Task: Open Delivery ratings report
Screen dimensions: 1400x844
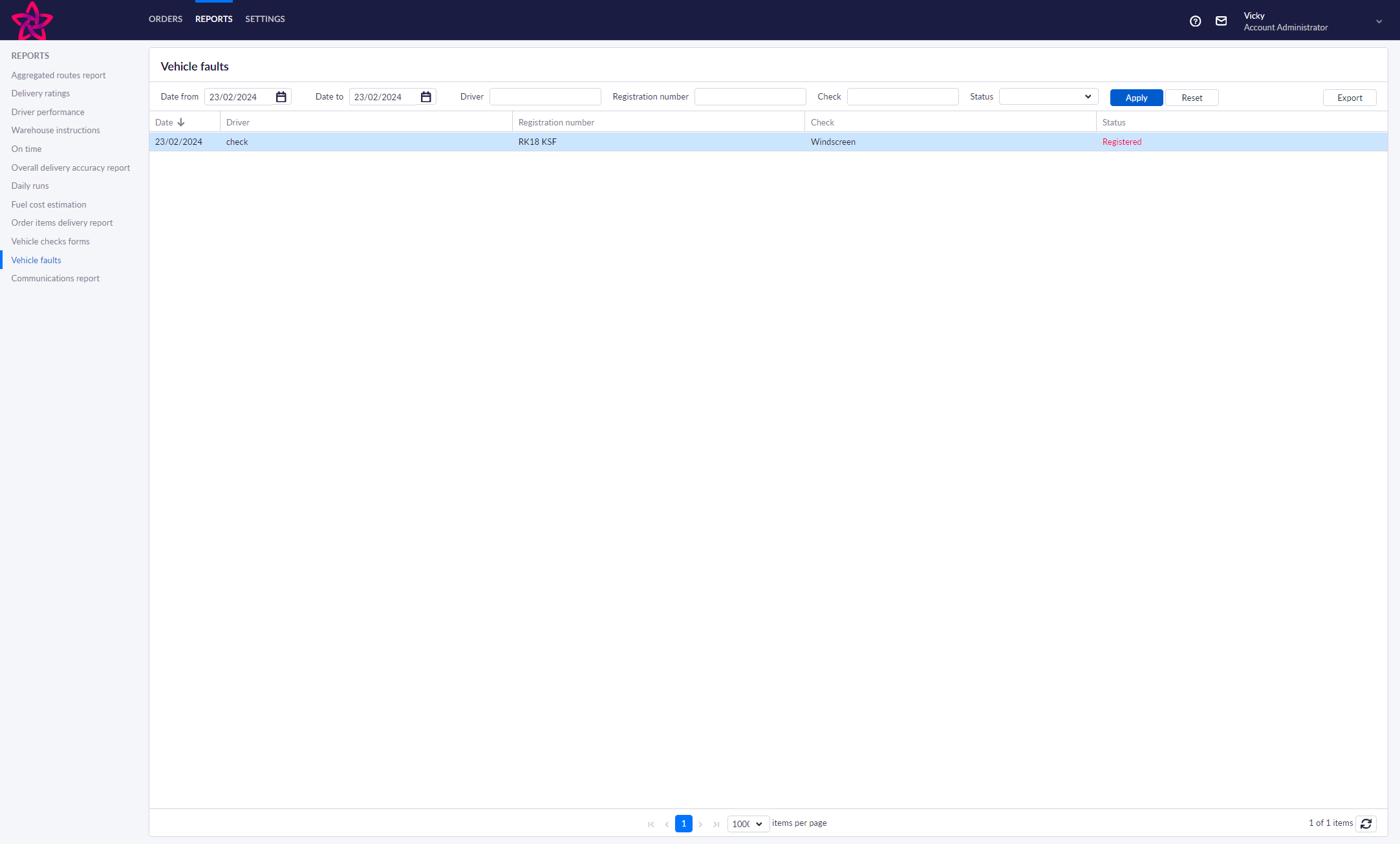Action: tap(40, 94)
